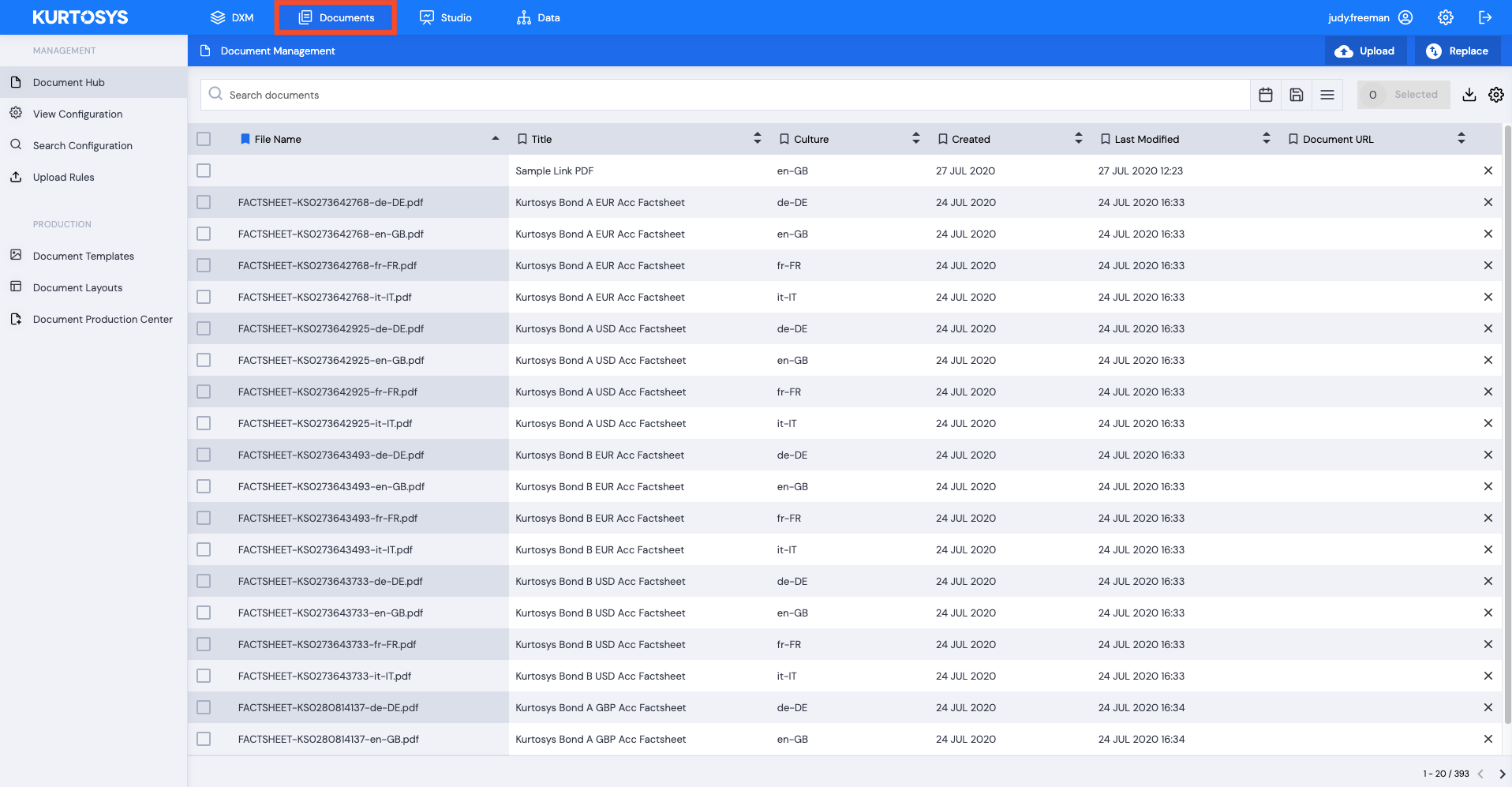
Task: Switch to the Studio tab
Action: (x=445, y=17)
